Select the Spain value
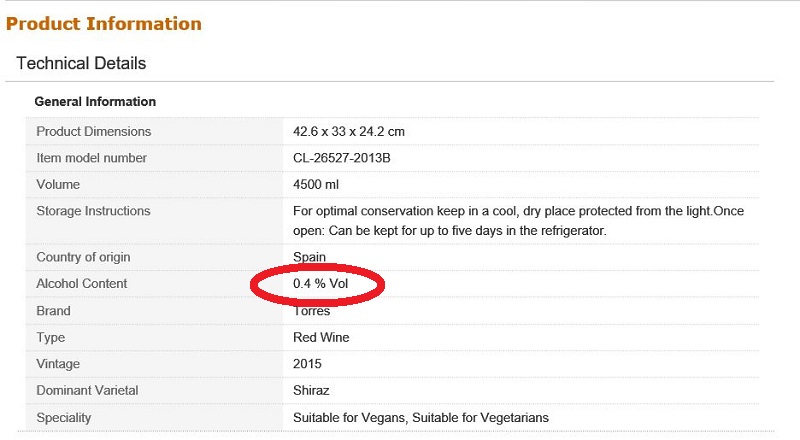Screen dimensions: 800x440 309,257
